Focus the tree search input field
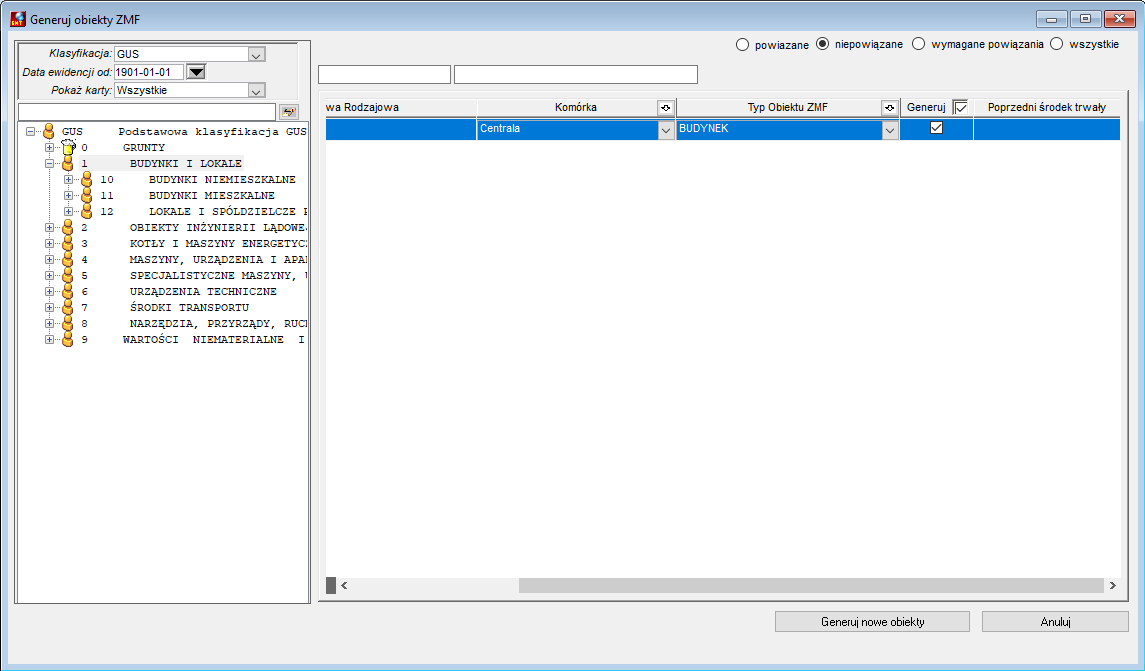The width and height of the screenshot is (1145, 671). coord(147,112)
